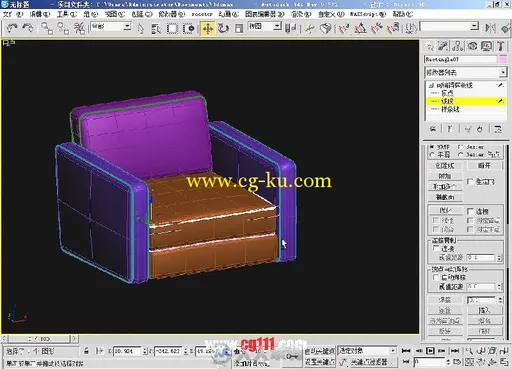This screenshot has height=369, width=512.
Task: Switch to the Hierarchy command panel tab
Action: pyautogui.click(x=458, y=46)
